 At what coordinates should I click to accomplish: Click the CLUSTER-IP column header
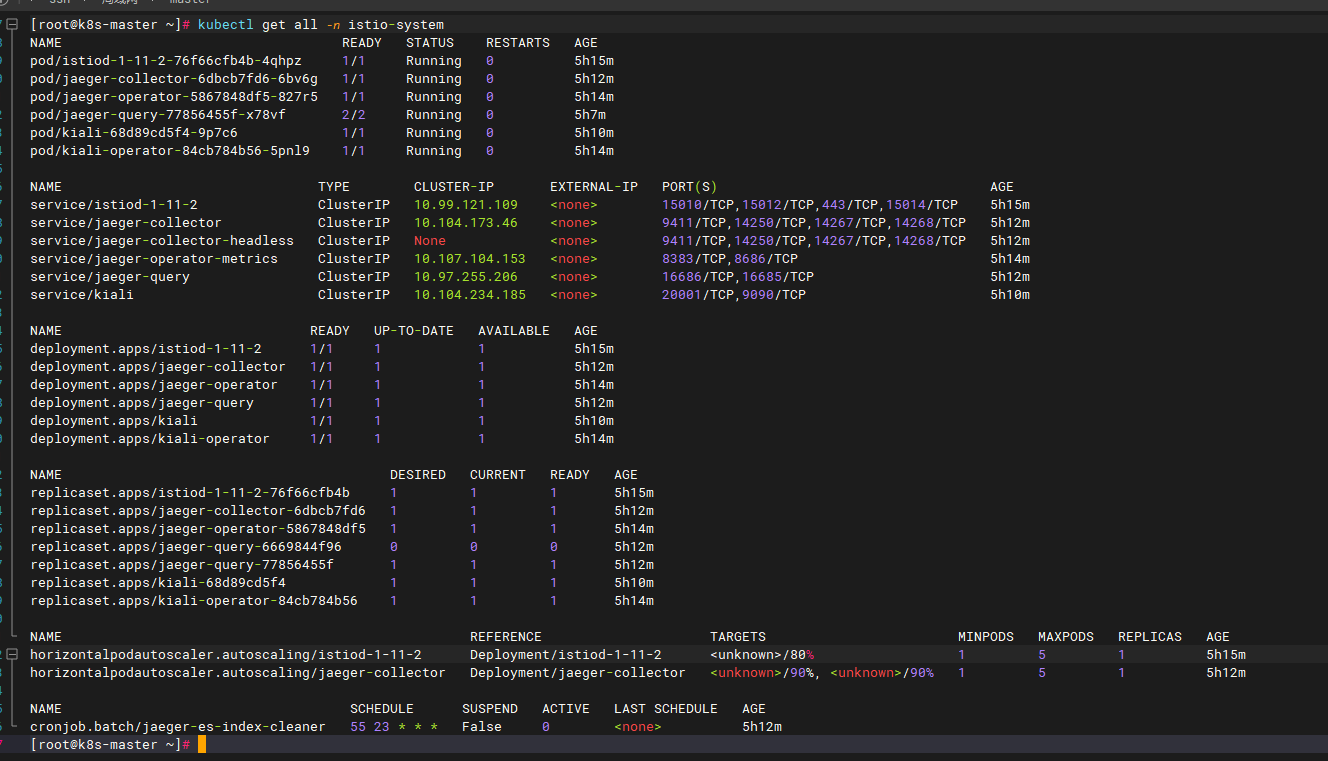tap(454, 186)
